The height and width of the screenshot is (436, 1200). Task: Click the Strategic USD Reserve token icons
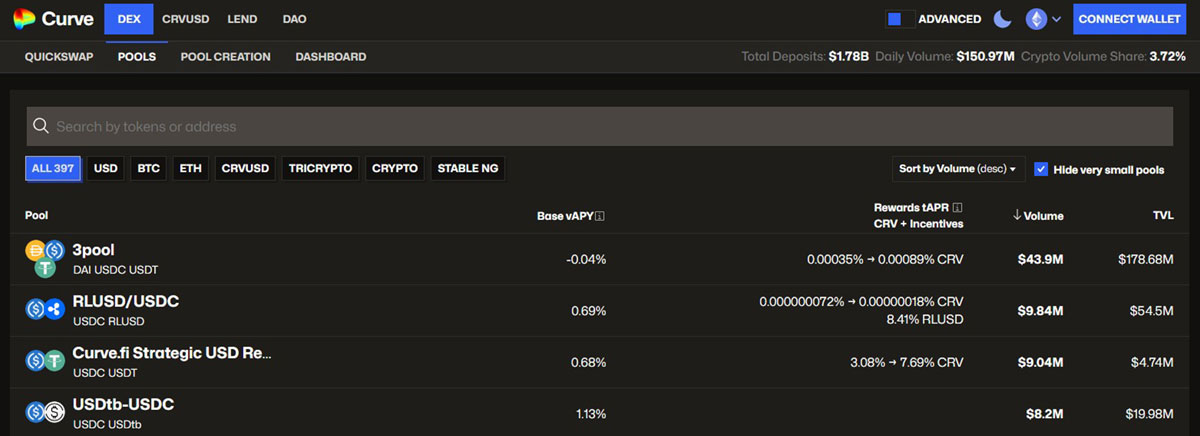point(45,360)
